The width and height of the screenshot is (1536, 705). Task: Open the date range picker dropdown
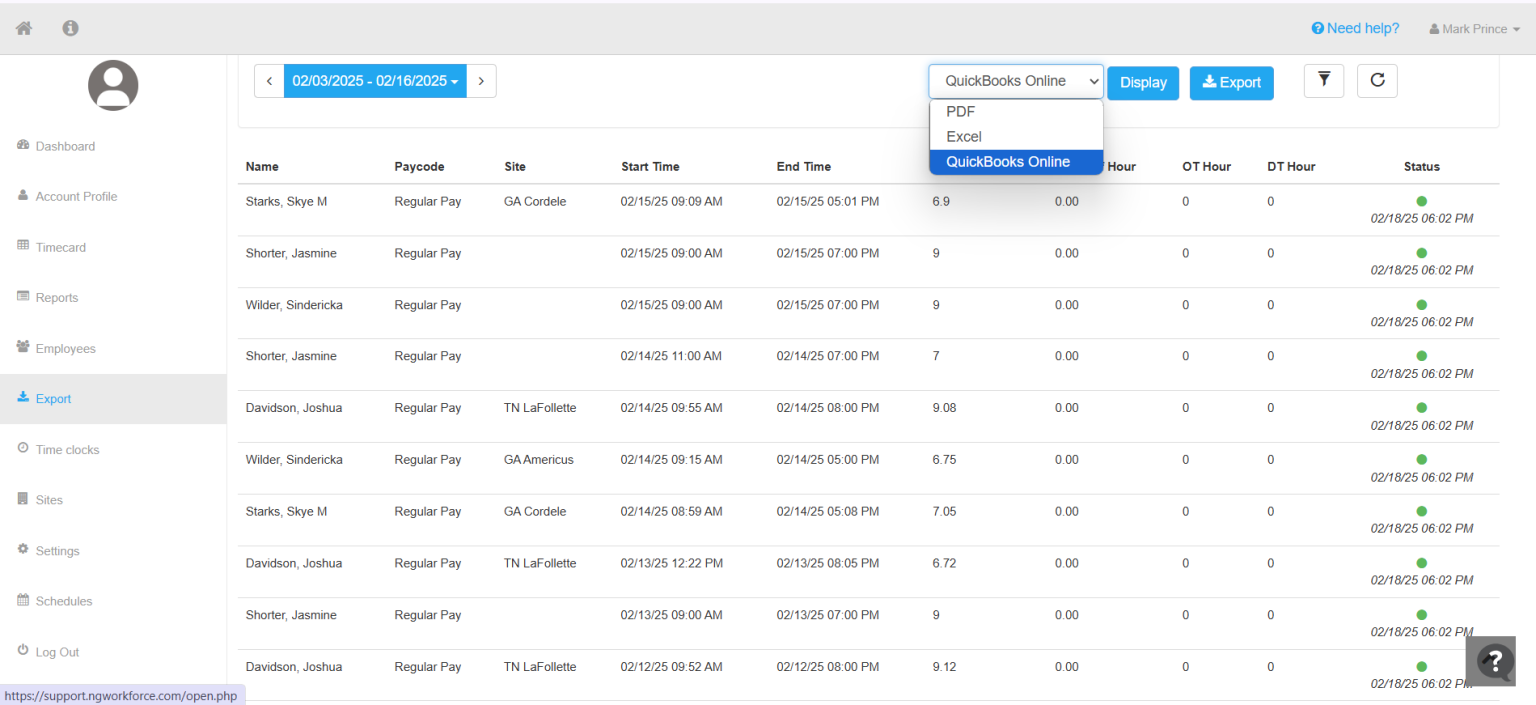375,80
